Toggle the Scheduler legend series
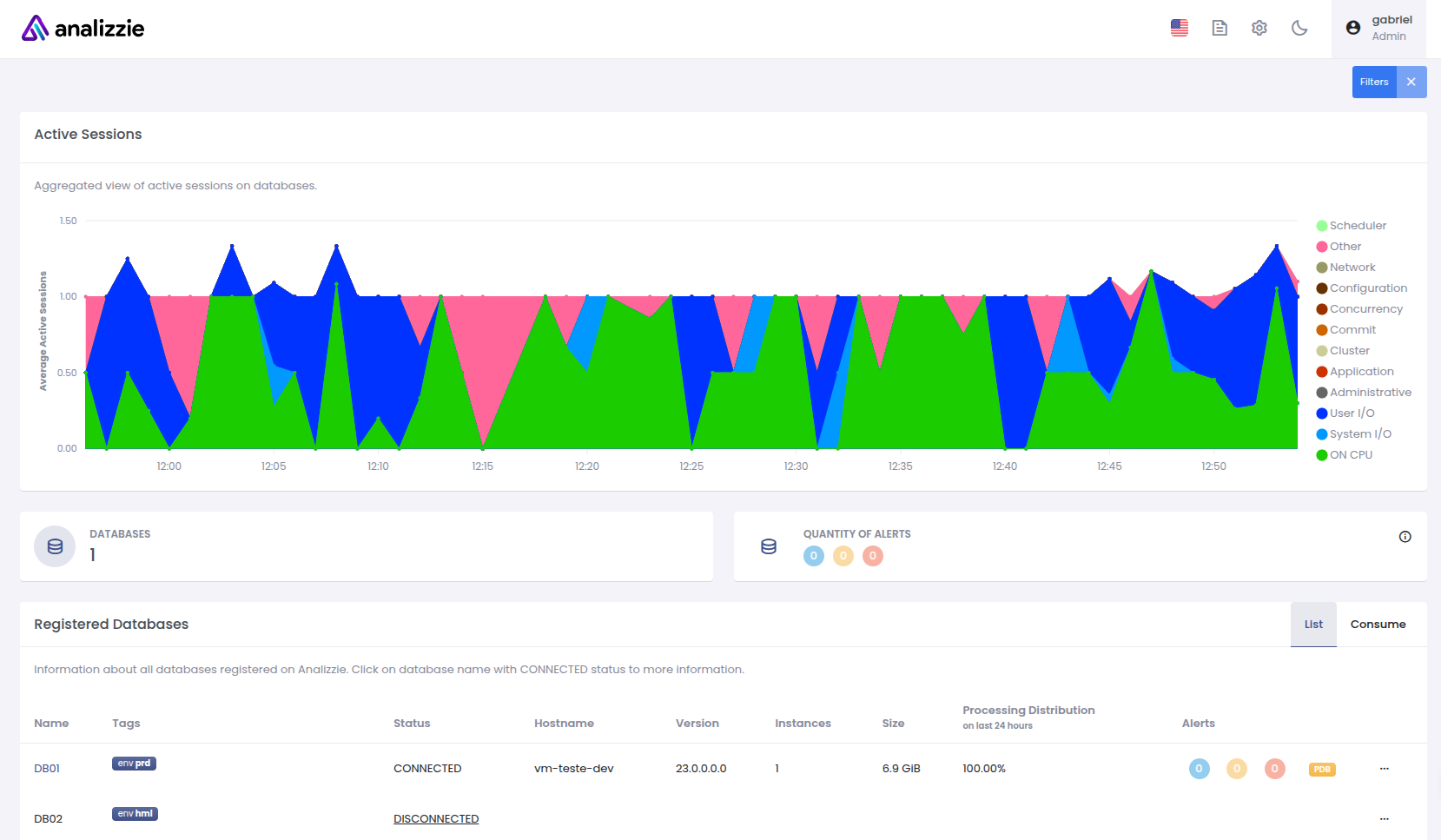This screenshot has width=1441, height=840. (x=1352, y=226)
